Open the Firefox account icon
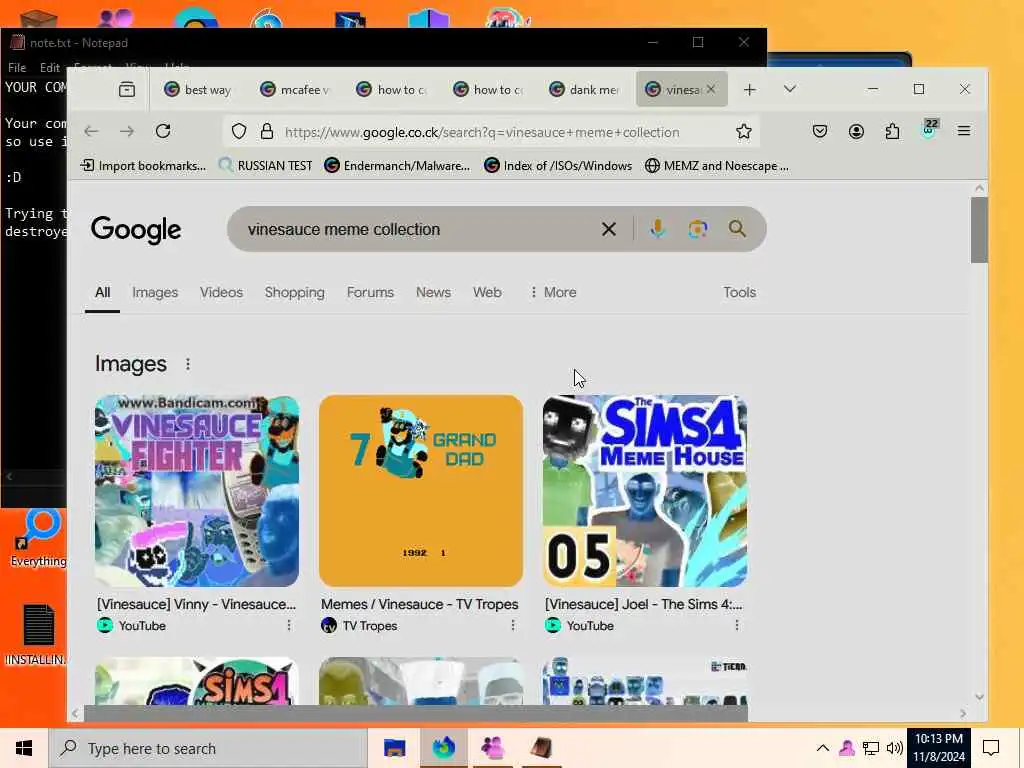 pyautogui.click(x=856, y=131)
